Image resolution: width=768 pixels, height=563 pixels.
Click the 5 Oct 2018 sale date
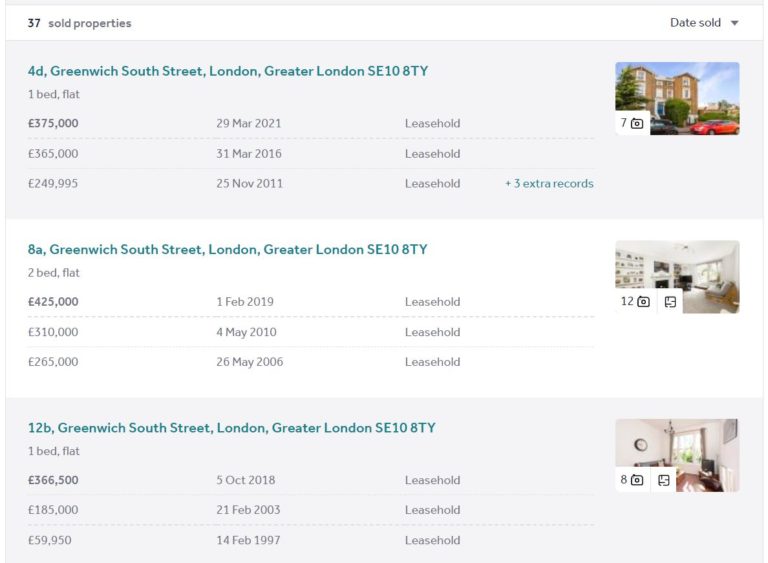(246, 480)
